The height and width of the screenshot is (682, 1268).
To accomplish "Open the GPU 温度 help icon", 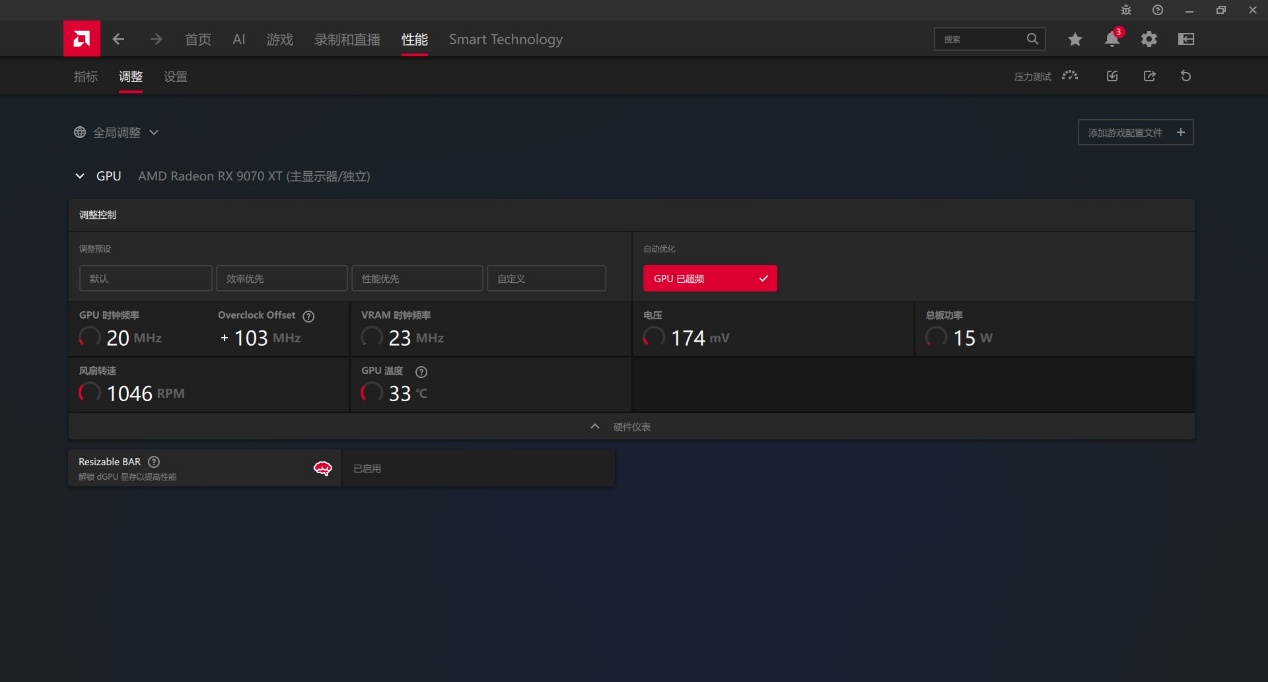I will [x=421, y=371].
